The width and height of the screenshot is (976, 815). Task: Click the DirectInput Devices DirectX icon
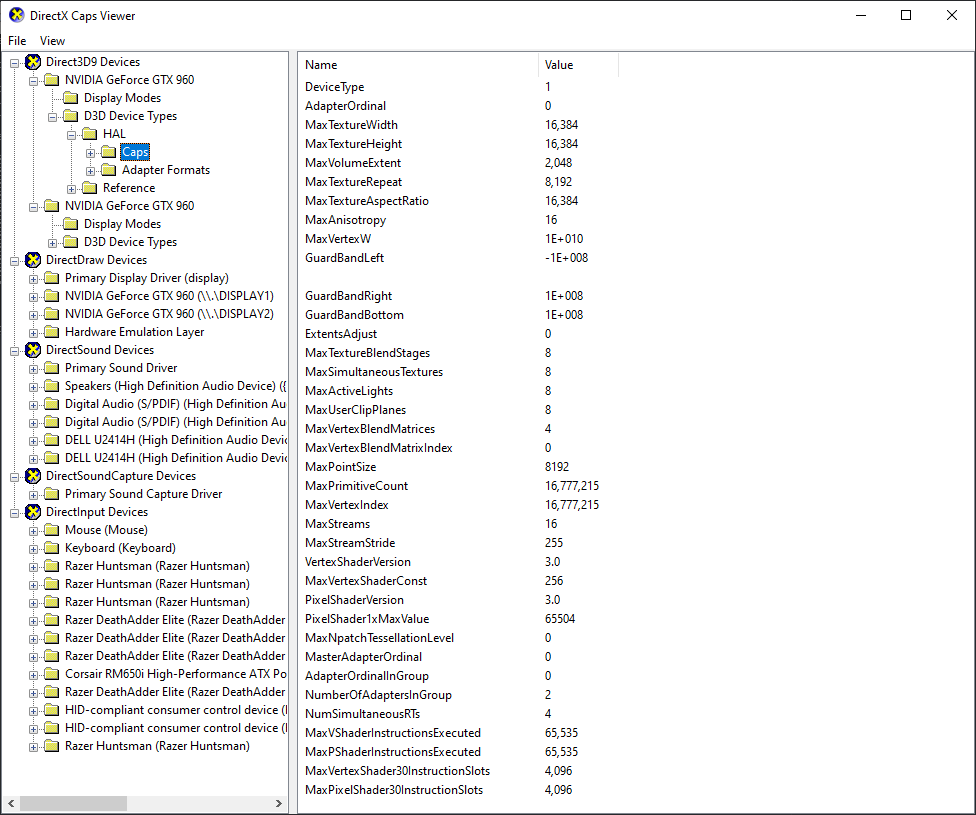[33, 512]
